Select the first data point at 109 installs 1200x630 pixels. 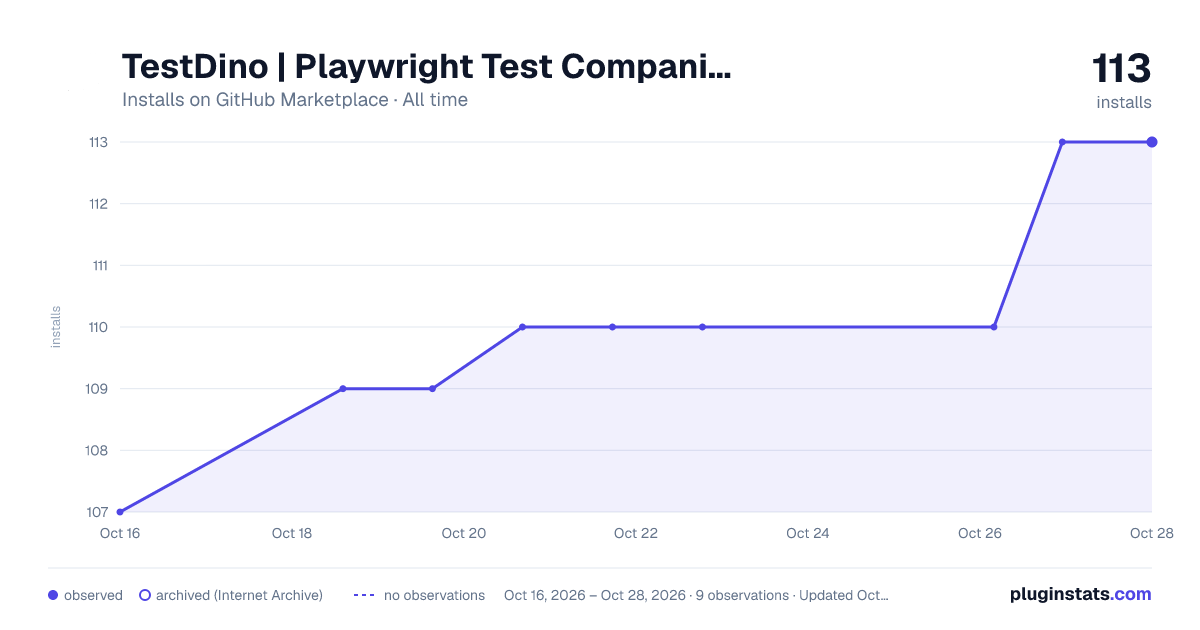(343, 388)
